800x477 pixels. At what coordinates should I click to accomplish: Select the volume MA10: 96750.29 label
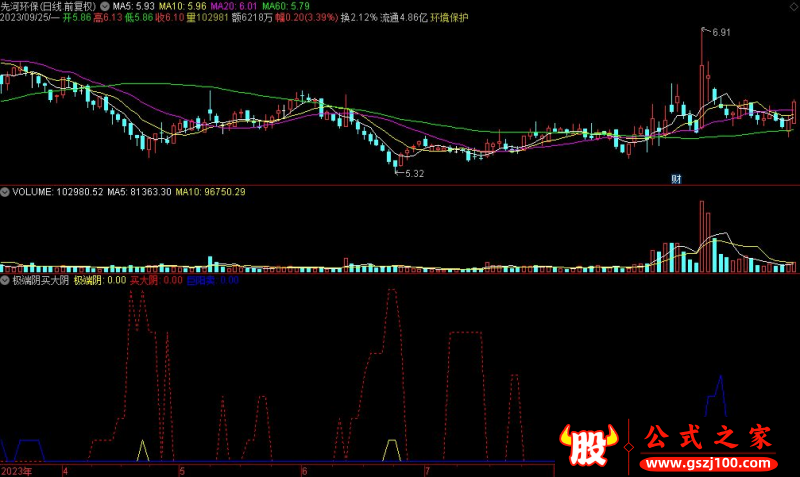[x=210, y=192]
